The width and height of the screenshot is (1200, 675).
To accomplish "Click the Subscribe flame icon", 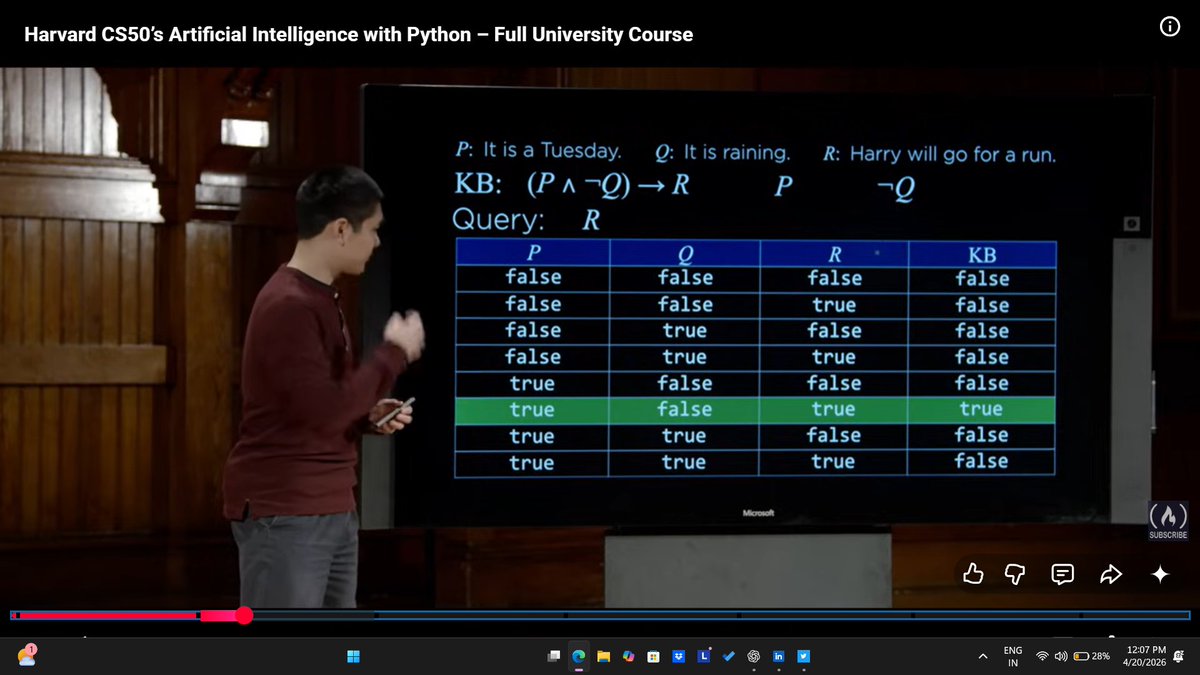I will [1167, 515].
